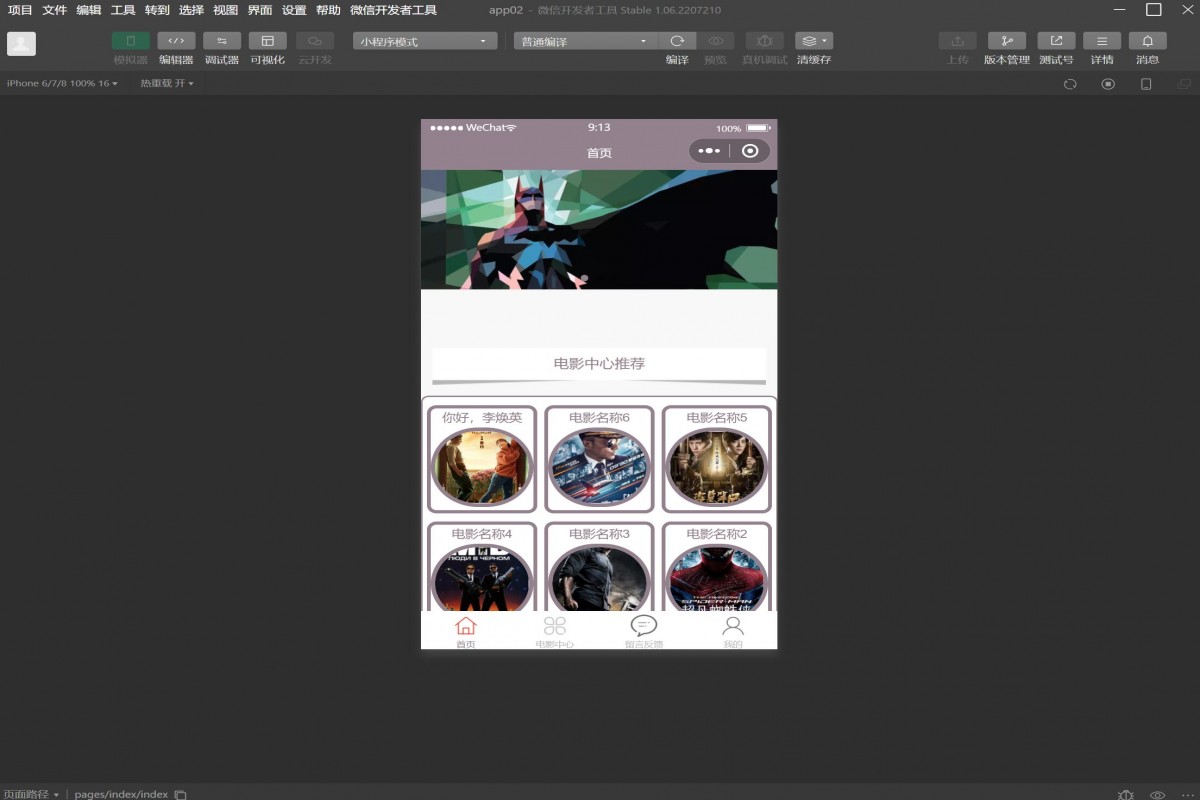Image resolution: width=1200 pixels, height=800 pixels.
Task: Open the 设置 menu
Action: (294, 10)
